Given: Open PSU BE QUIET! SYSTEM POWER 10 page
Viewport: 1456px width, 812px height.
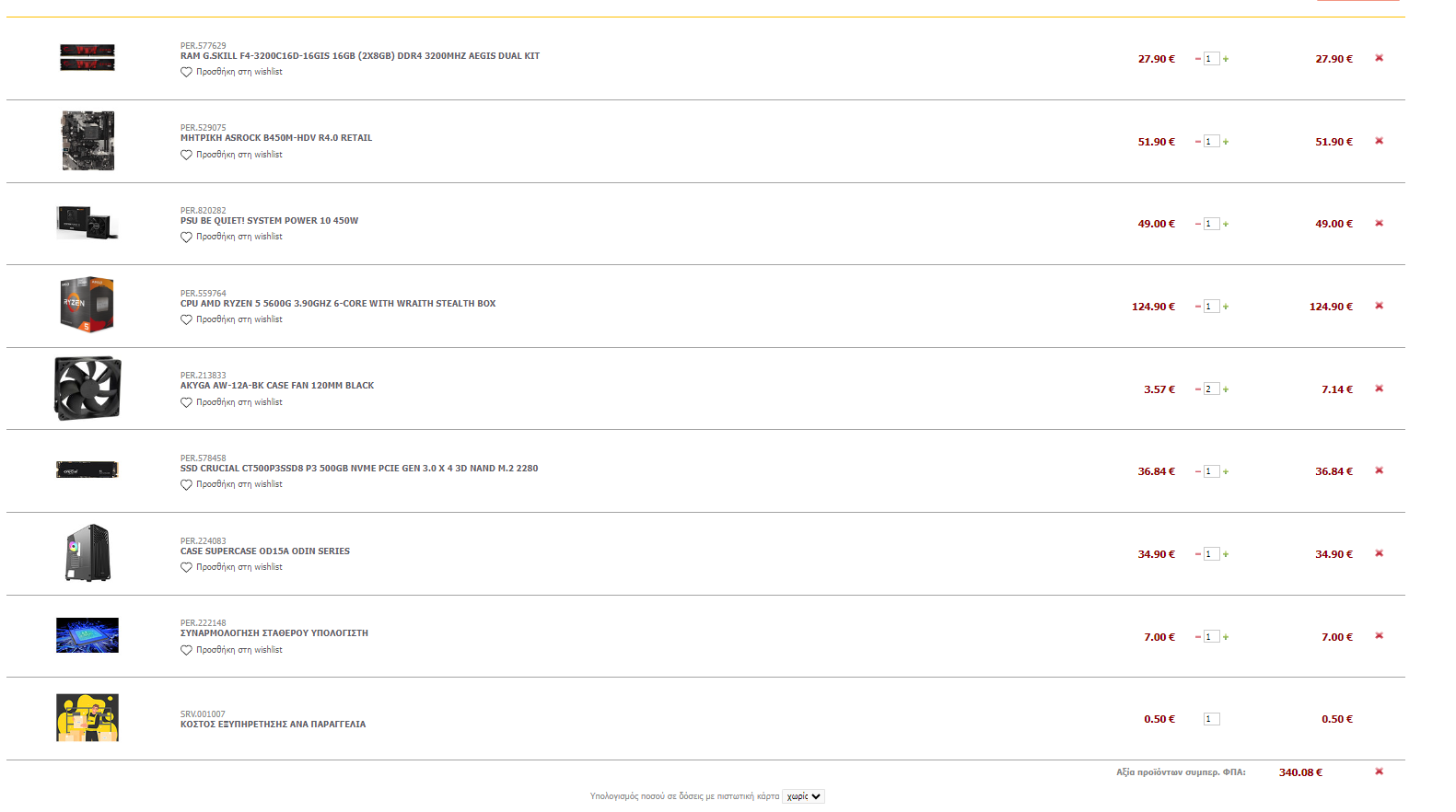Looking at the screenshot, I should click(x=269, y=221).
